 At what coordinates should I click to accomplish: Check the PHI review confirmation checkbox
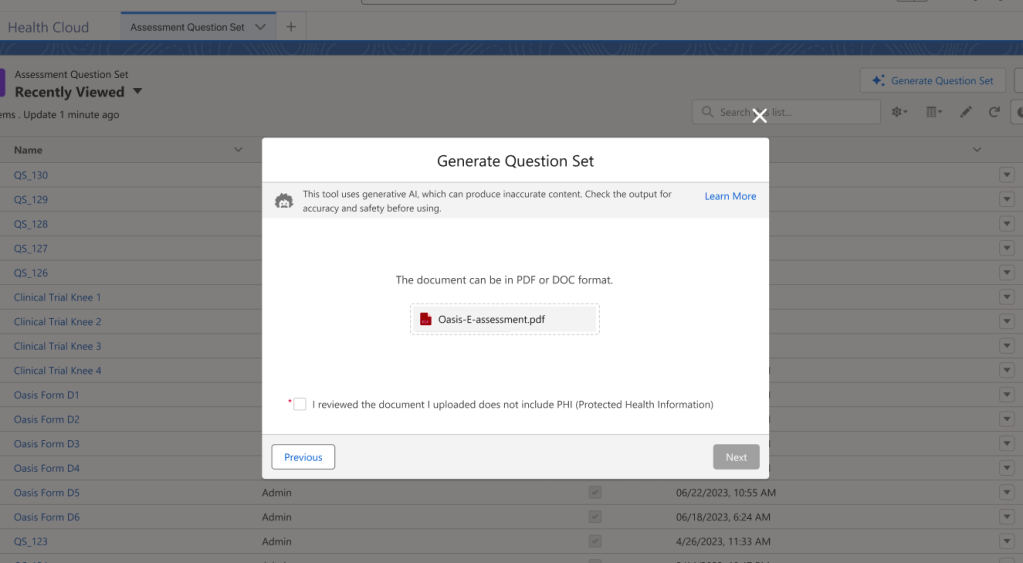pyautogui.click(x=300, y=404)
